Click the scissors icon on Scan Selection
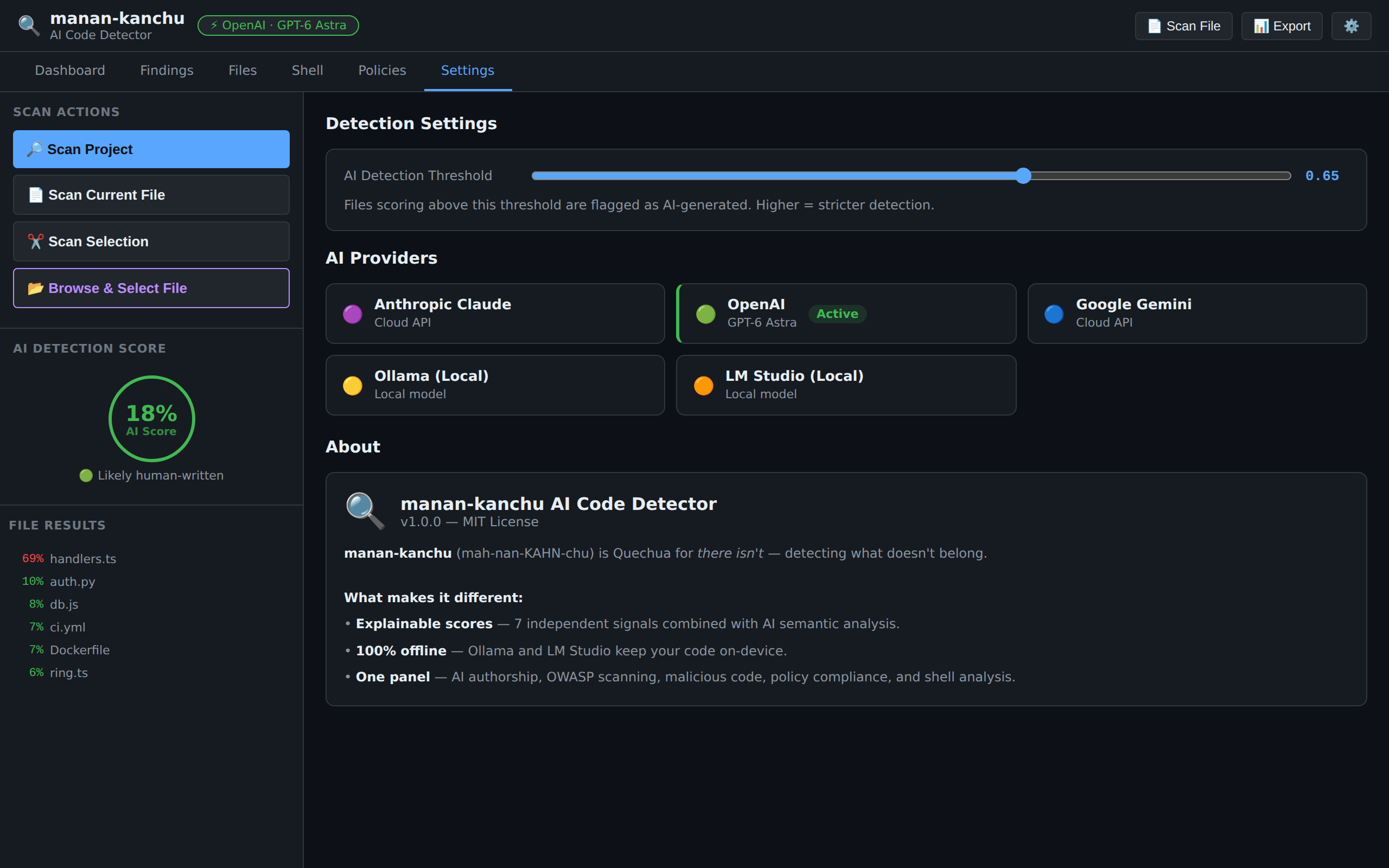This screenshot has width=1389, height=868. (36, 242)
